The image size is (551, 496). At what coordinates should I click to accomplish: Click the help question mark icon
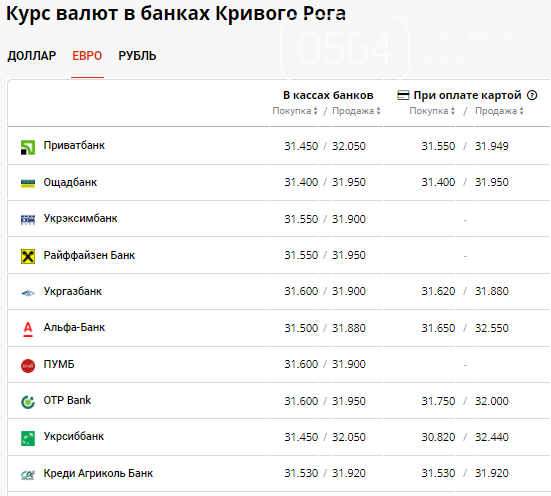(532, 95)
